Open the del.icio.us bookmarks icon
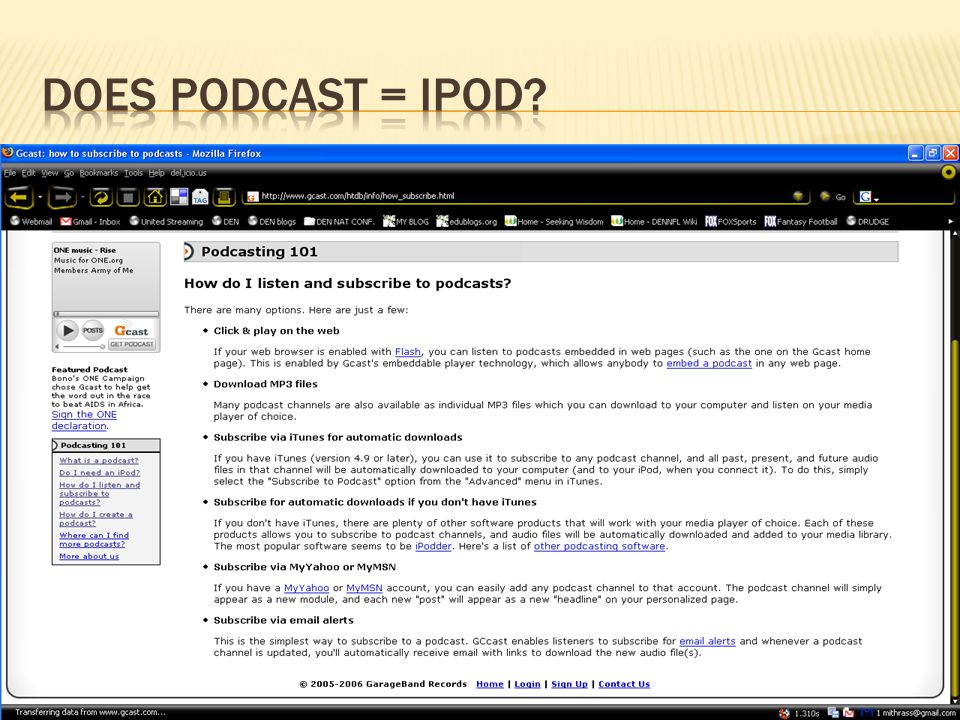Screen dimensions: 960x720 tap(179, 197)
